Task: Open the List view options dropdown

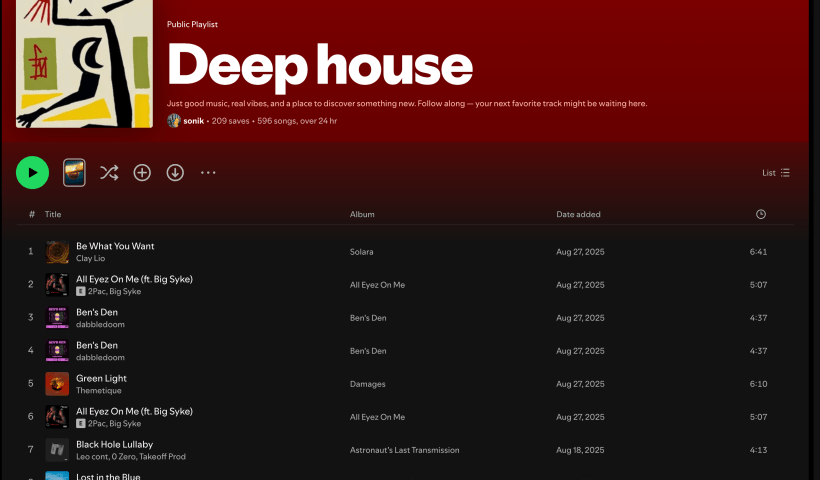Action: (776, 173)
